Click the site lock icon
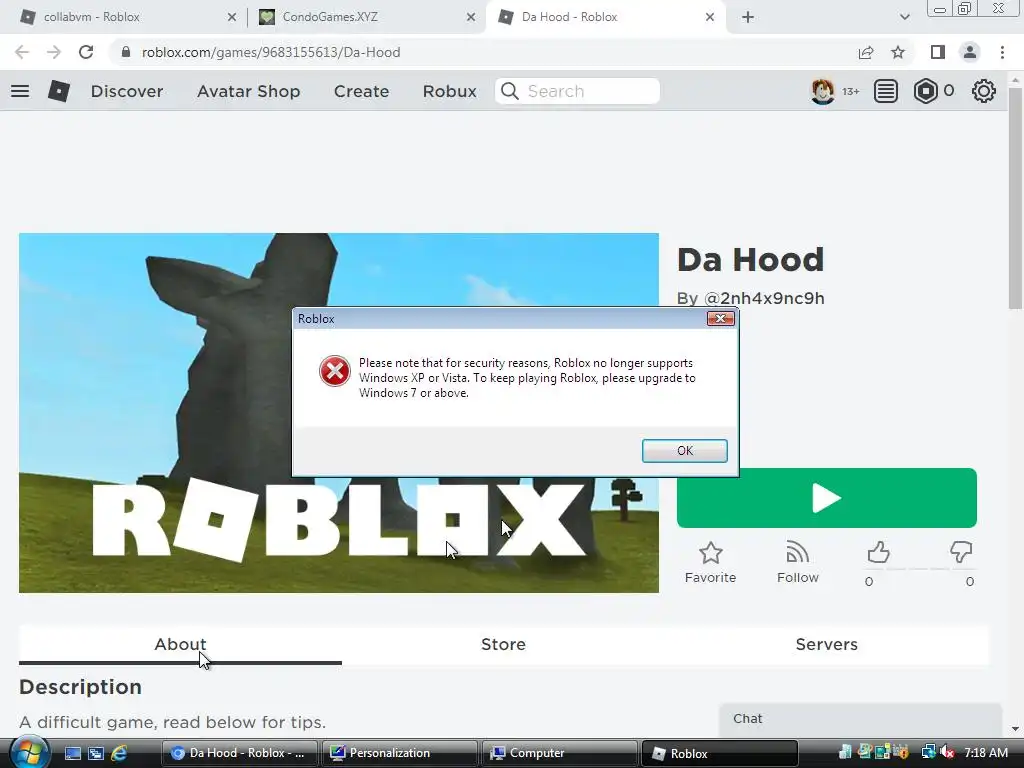The image size is (1024, 768). pos(126,52)
